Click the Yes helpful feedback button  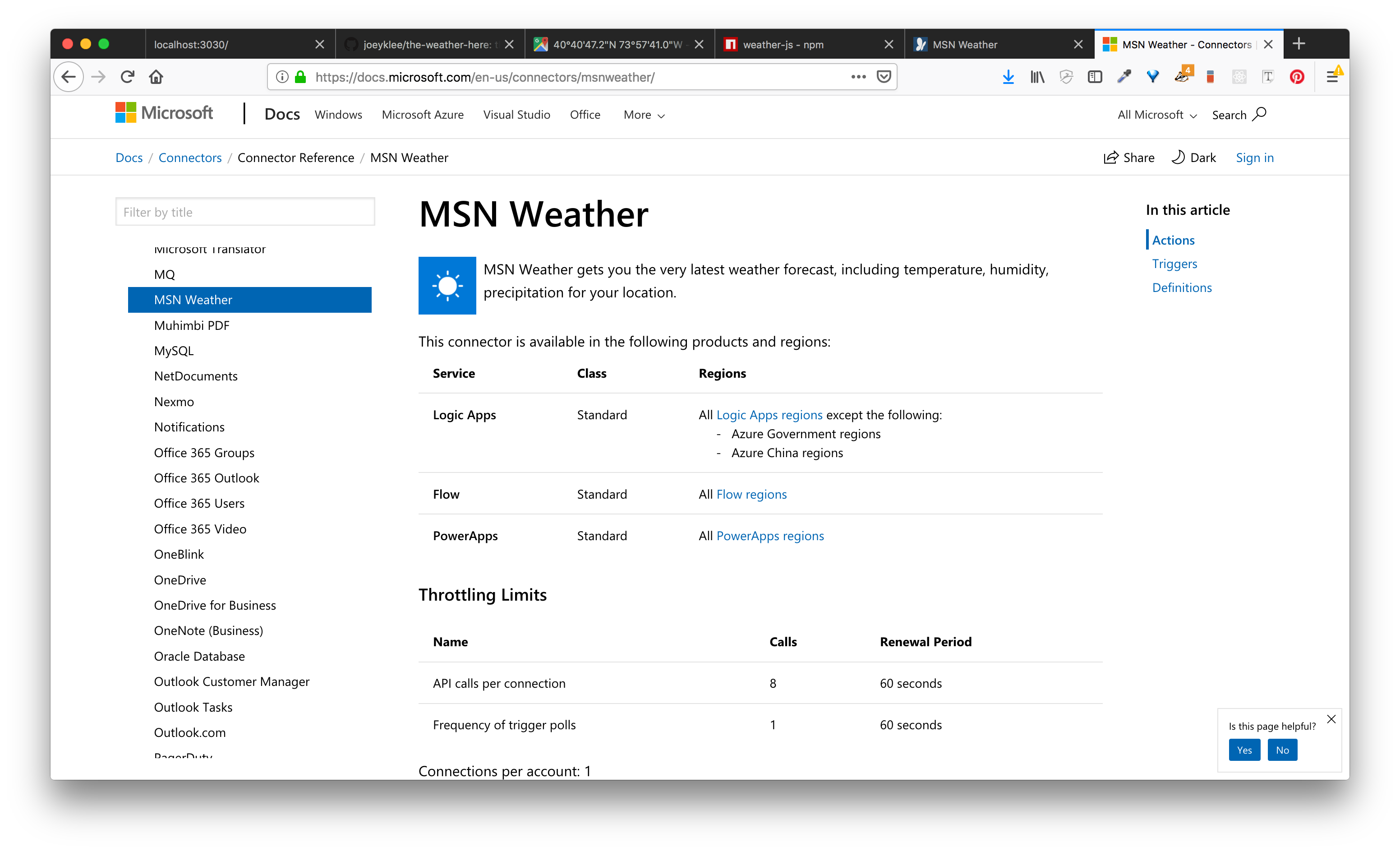pos(1244,750)
